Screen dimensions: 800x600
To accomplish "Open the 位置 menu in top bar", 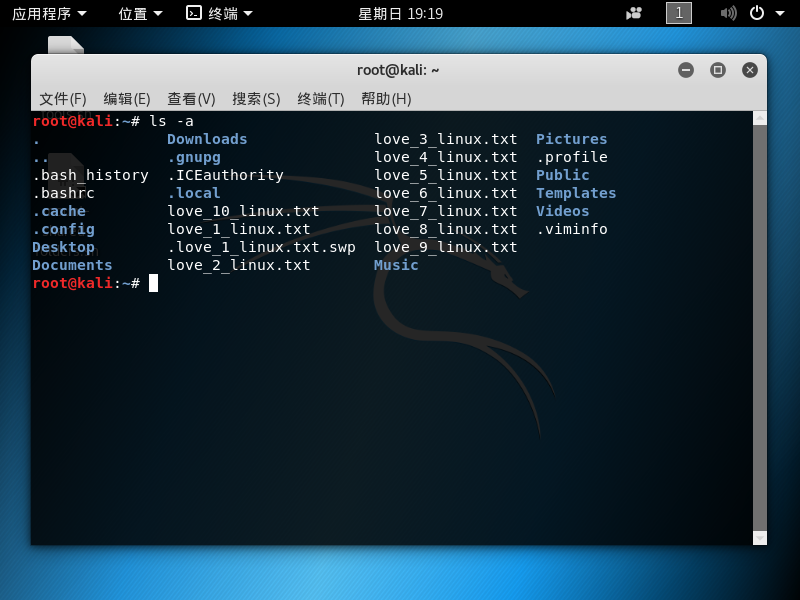I will [x=140, y=13].
